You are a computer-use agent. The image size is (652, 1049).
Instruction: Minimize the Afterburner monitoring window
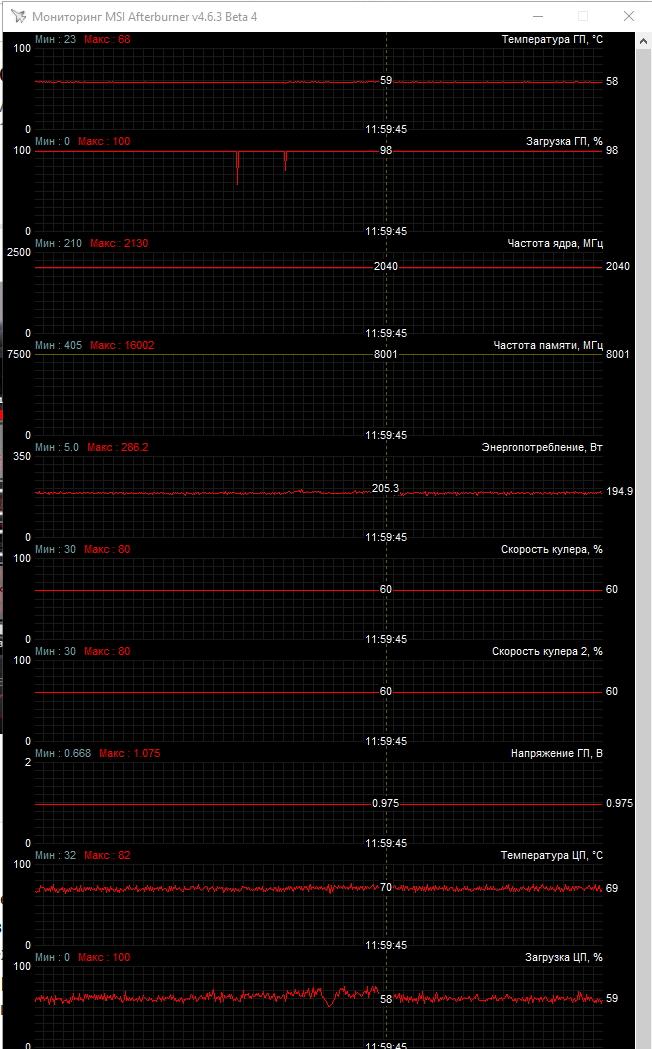(x=538, y=16)
